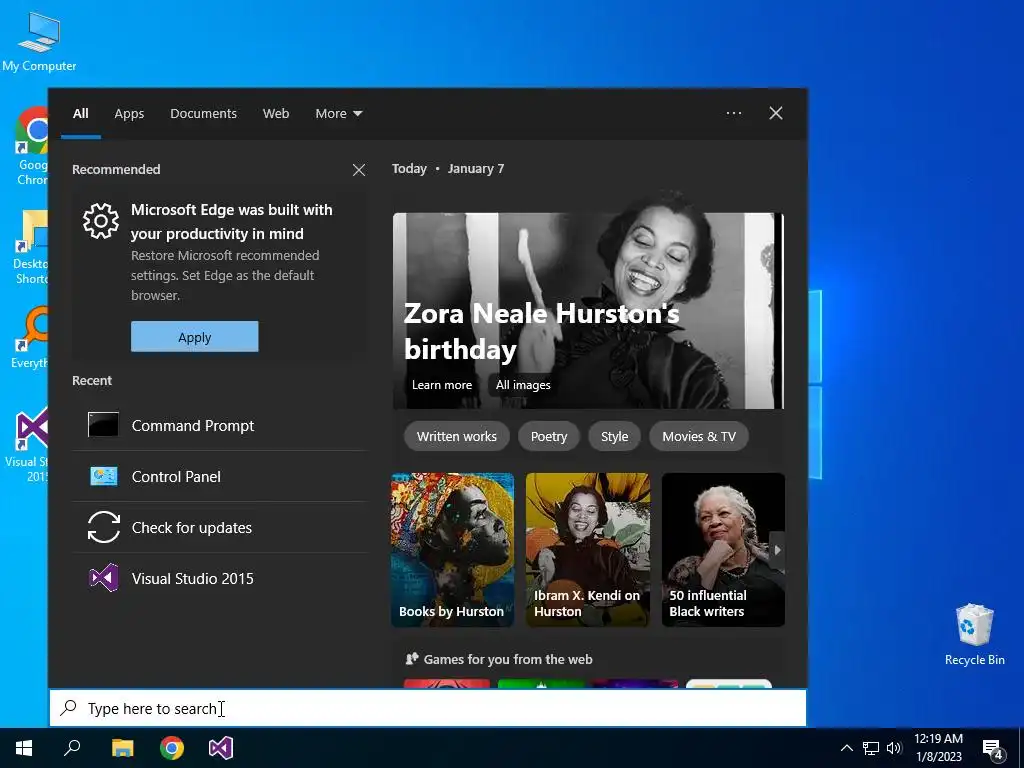The image size is (1024, 768).
Task: Open Check for updates from Recent
Action: click(x=219, y=527)
